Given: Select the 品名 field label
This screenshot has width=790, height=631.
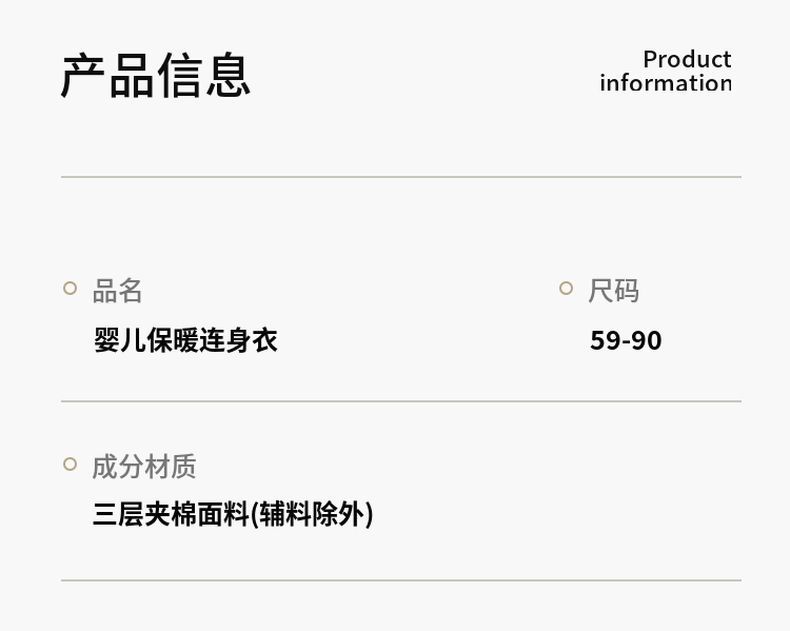Looking at the screenshot, I should pyautogui.click(x=118, y=291).
